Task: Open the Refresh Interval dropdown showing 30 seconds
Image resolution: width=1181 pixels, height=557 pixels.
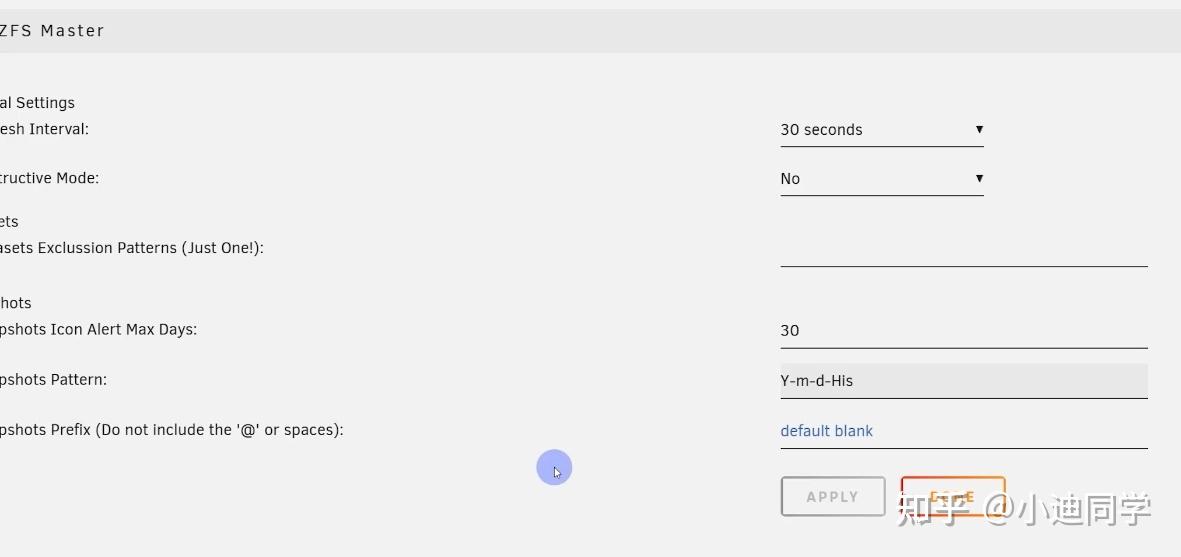Action: coord(870,130)
